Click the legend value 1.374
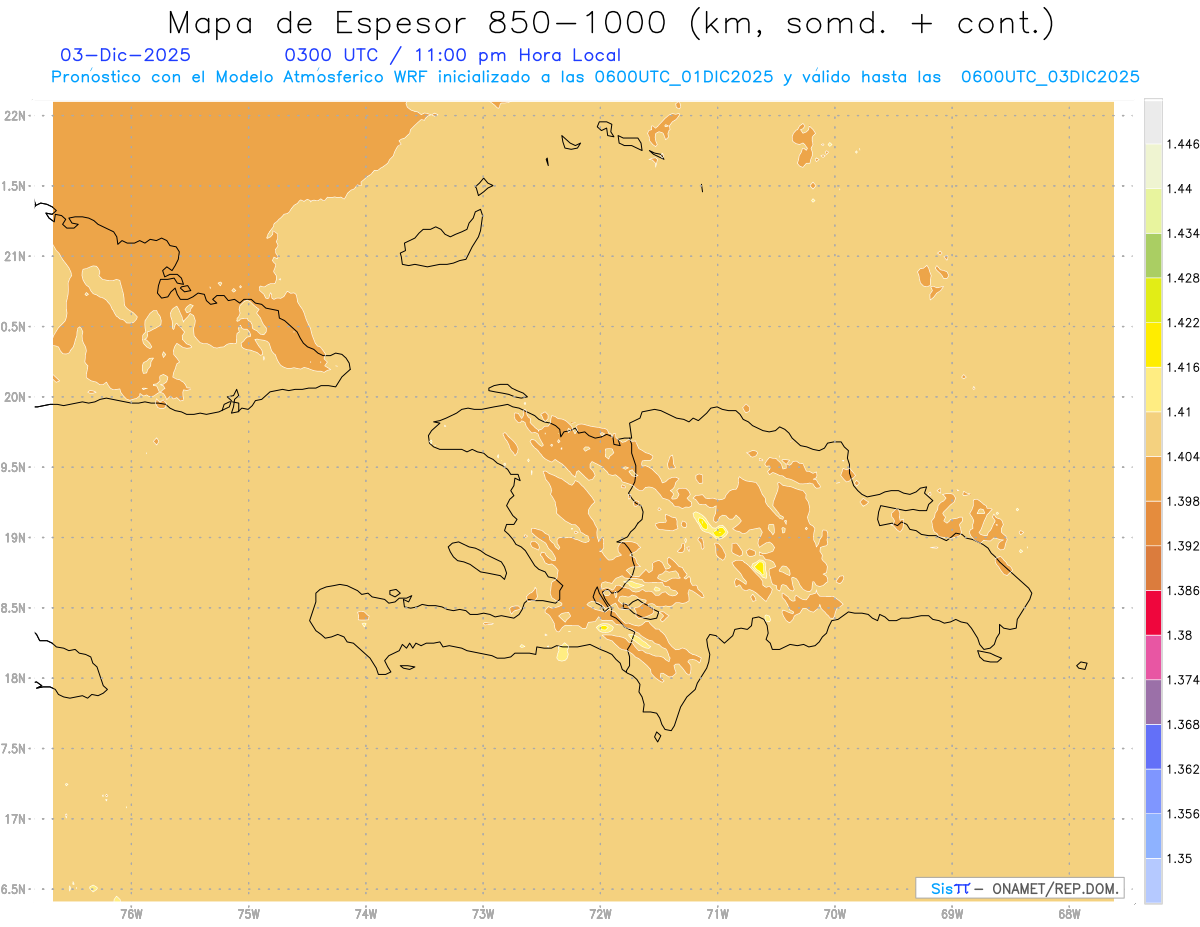 pos(1184,680)
